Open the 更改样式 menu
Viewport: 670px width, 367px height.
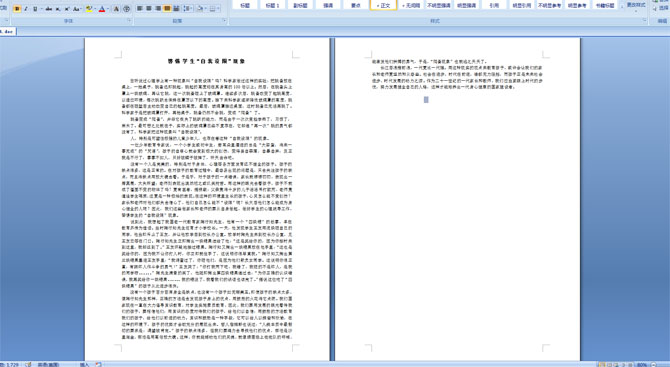click(x=636, y=5)
